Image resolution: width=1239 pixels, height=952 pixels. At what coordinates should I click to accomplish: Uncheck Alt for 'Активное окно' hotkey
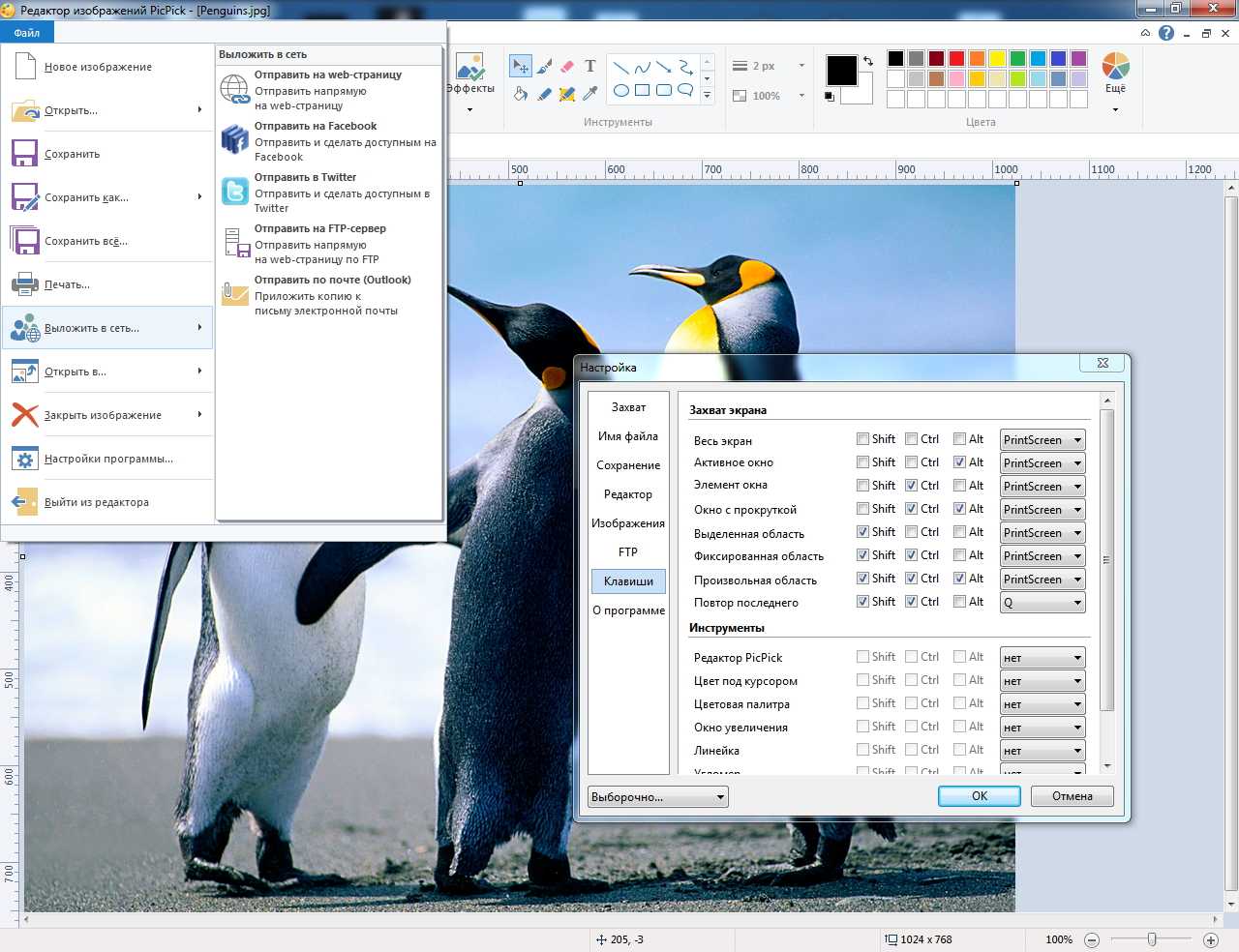coord(959,462)
